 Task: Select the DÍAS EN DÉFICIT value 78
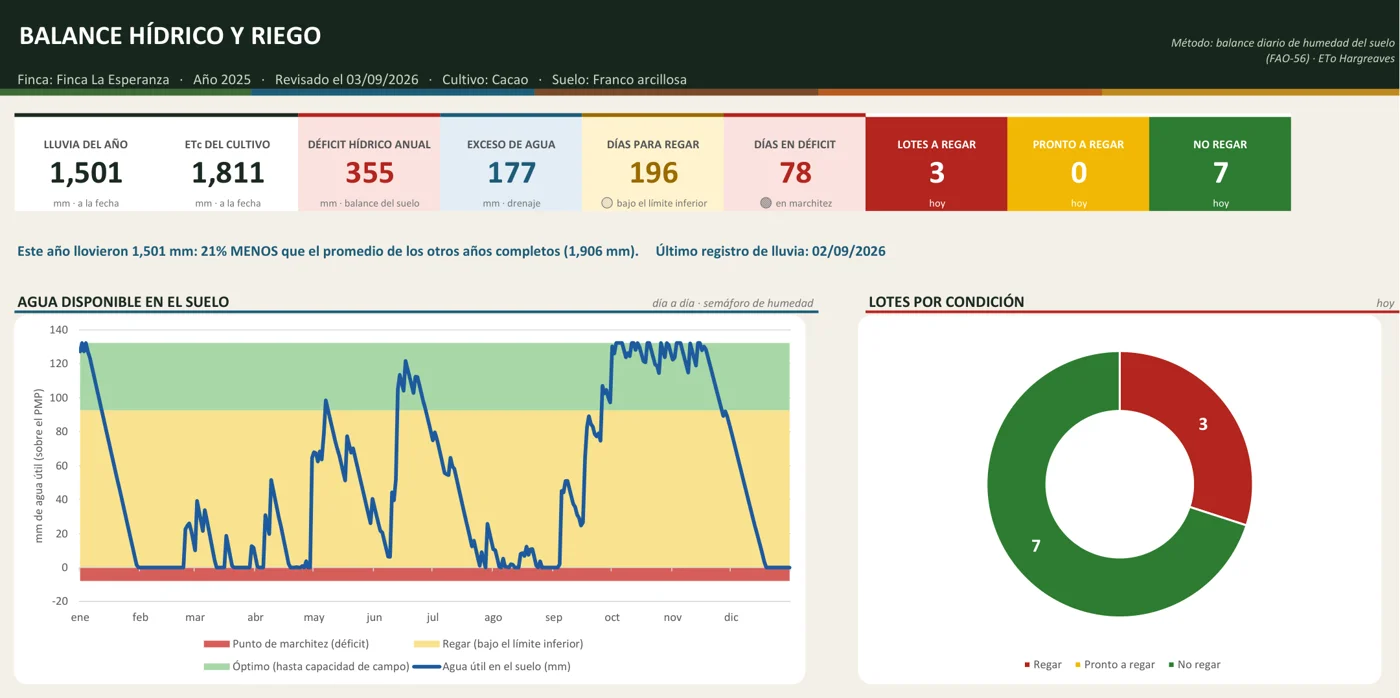point(795,173)
